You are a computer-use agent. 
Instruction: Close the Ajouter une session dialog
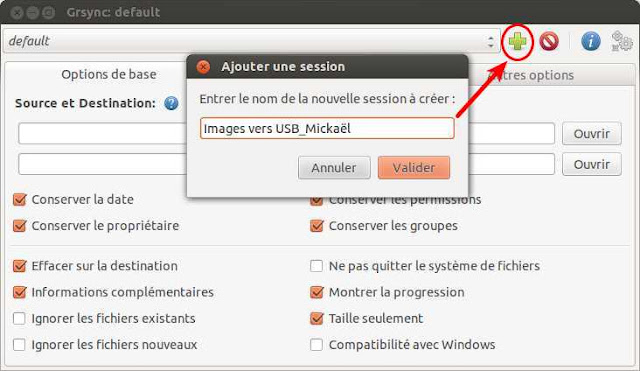[203, 67]
